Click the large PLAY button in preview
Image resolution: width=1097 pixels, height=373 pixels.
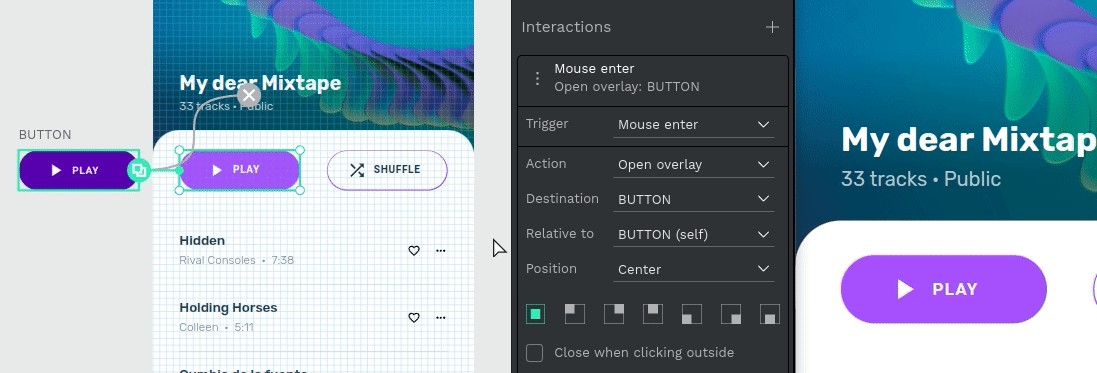(943, 289)
